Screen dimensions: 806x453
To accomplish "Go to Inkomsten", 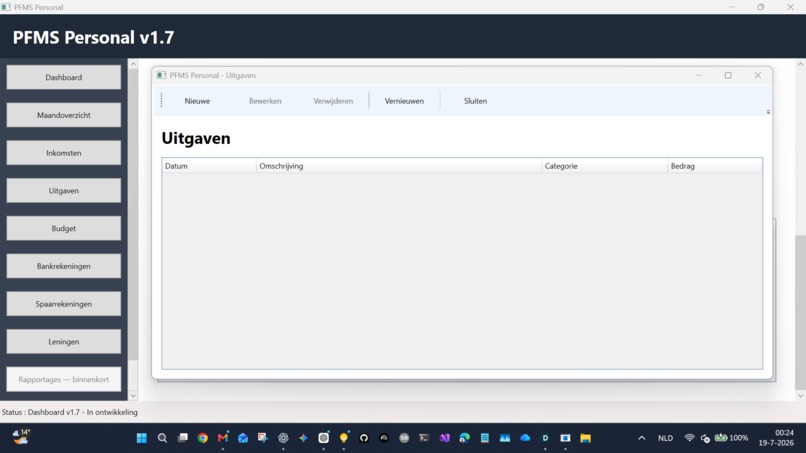I will coord(64,153).
